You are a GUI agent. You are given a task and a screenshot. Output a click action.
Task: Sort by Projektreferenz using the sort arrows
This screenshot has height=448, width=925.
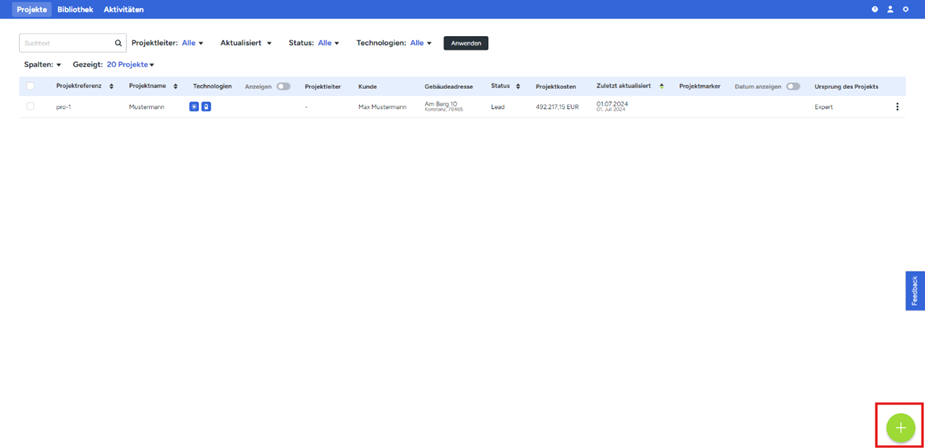coord(111,86)
